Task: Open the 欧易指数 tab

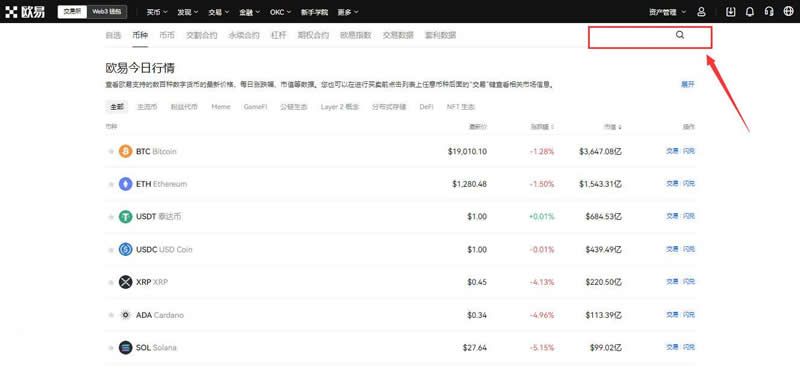Action: tap(356, 35)
